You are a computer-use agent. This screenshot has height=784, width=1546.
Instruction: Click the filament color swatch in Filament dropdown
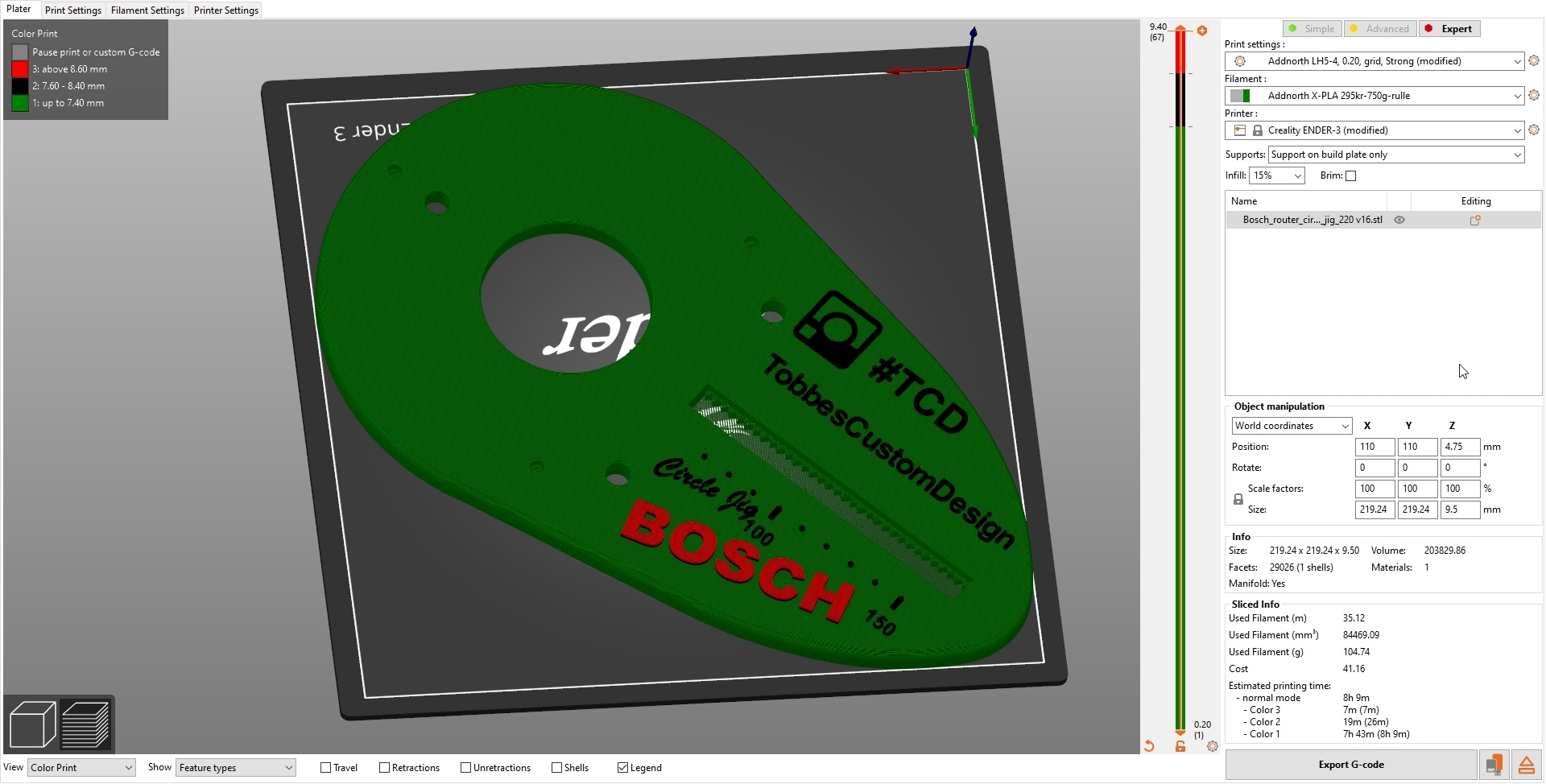[1241, 96]
